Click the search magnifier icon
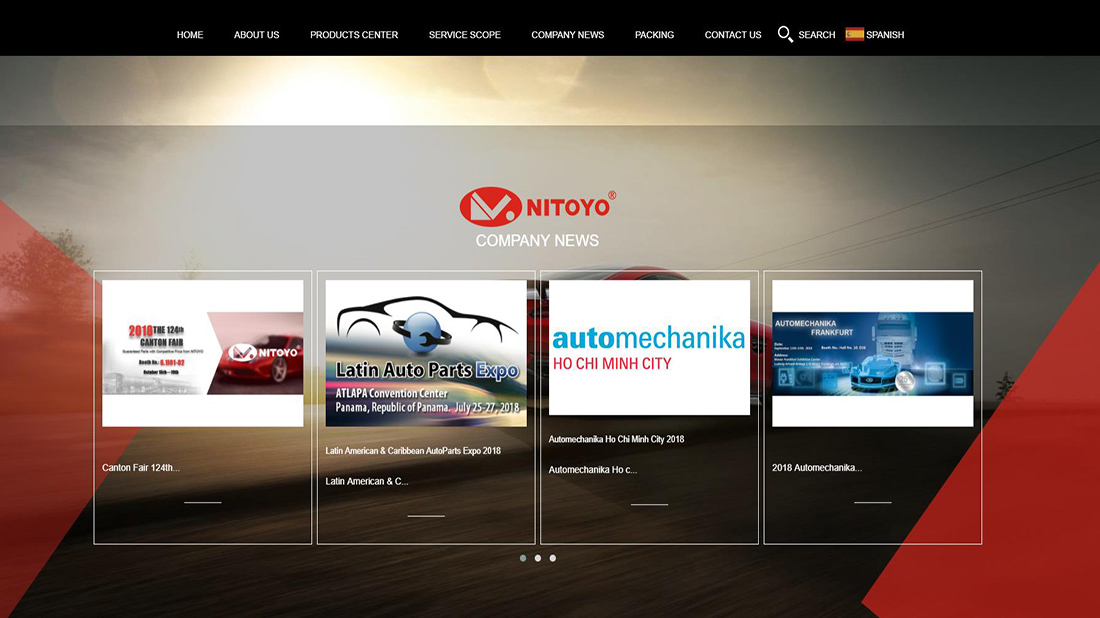The width and height of the screenshot is (1100, 618). tap(785, 34)
